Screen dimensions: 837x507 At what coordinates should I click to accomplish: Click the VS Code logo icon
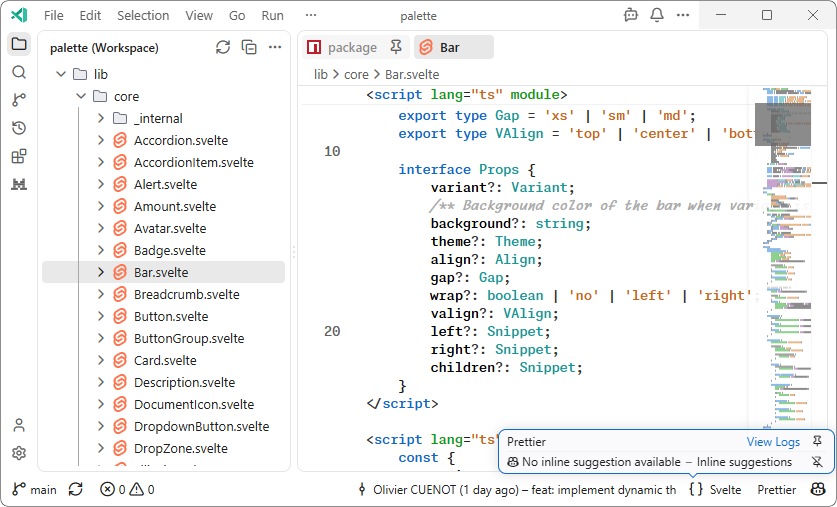19,15
